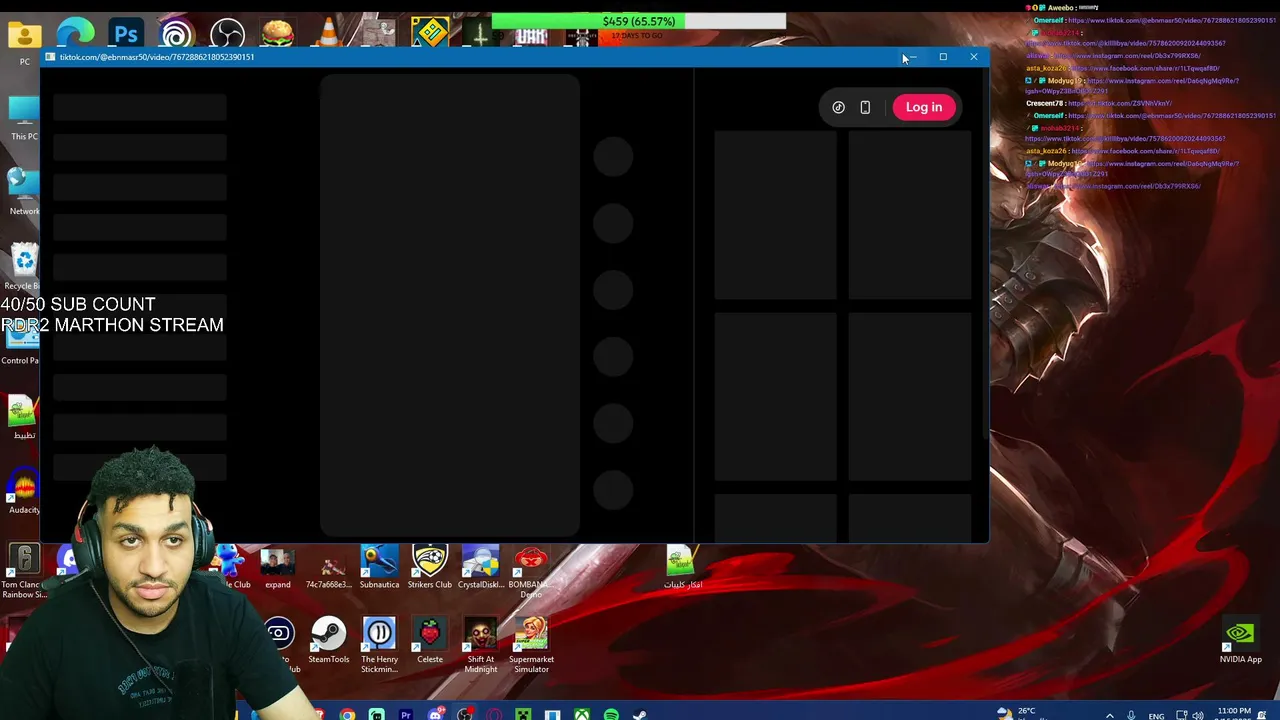Open the BOMBANA Demo shortcut
1280x720 pixels.
pyautogui.click(x=531, y=572)
